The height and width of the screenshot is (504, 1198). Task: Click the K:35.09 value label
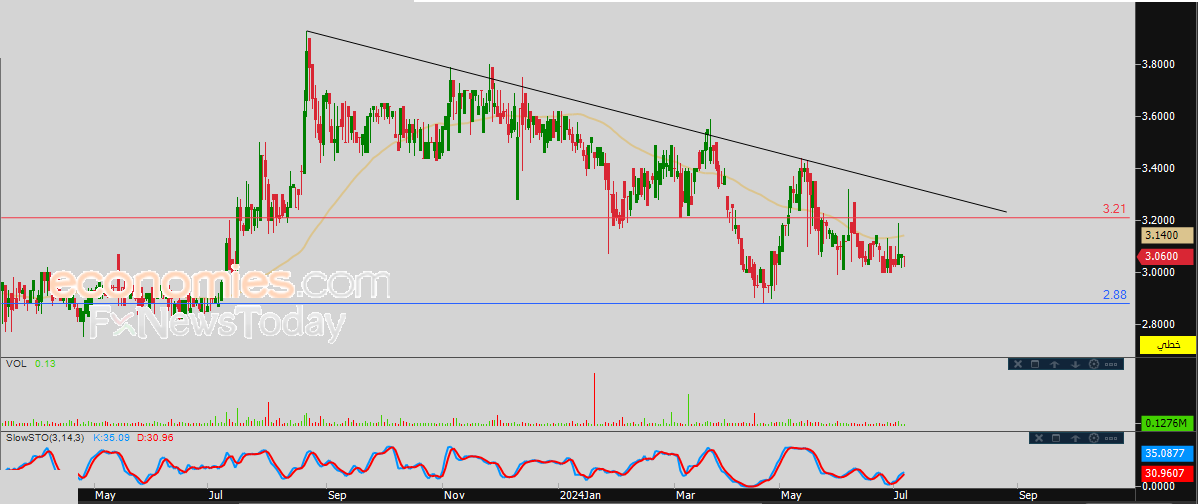coord(112,438)
